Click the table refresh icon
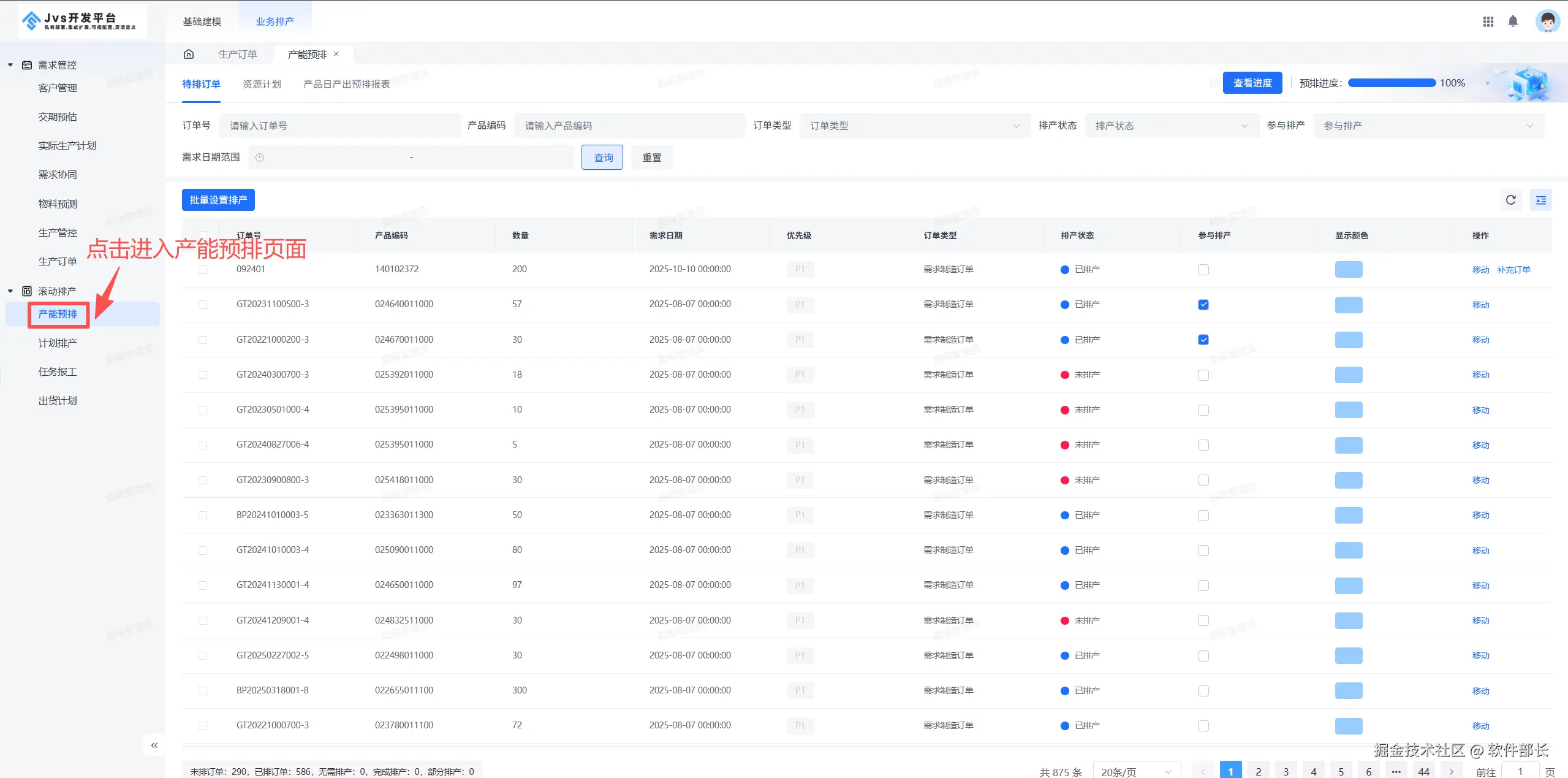 [x=1510, y=200]
